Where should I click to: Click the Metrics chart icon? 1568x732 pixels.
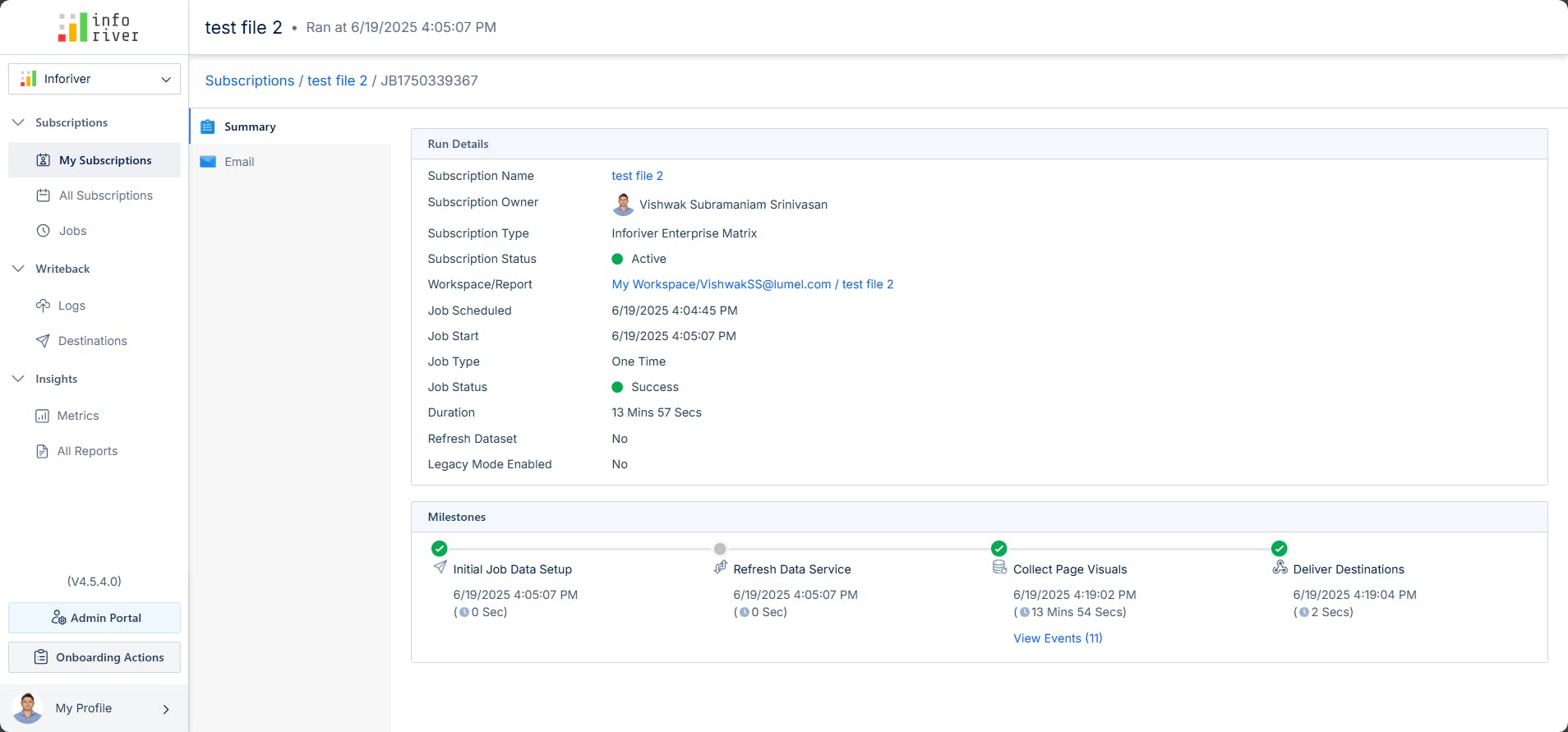tap(42, 416)
